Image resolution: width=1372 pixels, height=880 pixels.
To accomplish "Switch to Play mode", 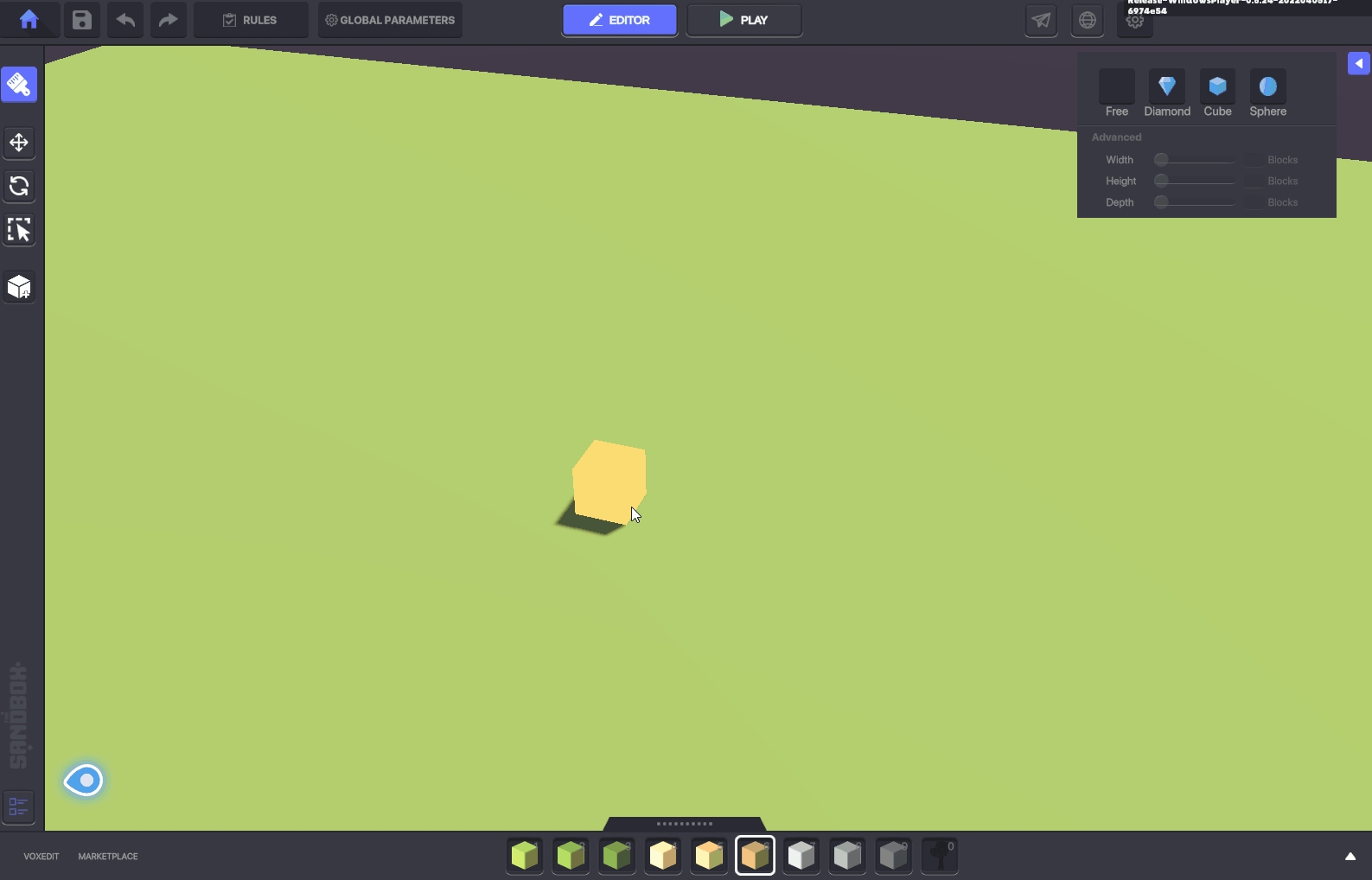I will (x=743, y=20).
